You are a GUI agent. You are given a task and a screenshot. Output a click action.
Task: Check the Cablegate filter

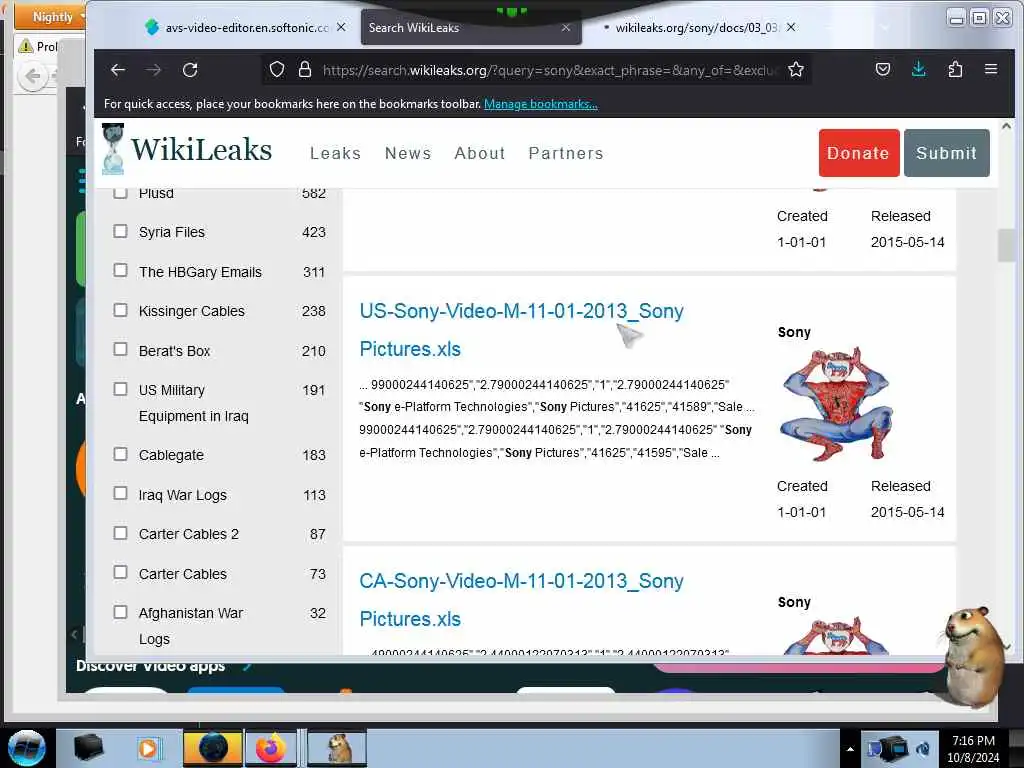120,454
